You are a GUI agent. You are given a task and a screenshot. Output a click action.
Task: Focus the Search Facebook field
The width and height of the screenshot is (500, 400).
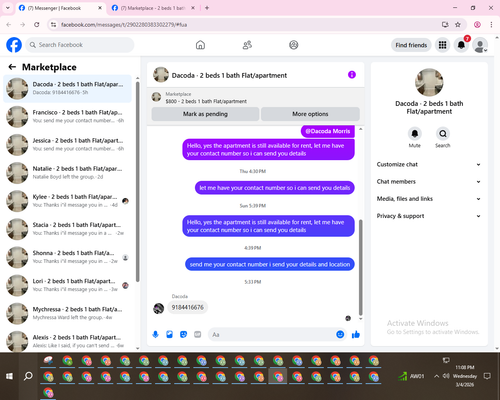(x=80, y=45)
